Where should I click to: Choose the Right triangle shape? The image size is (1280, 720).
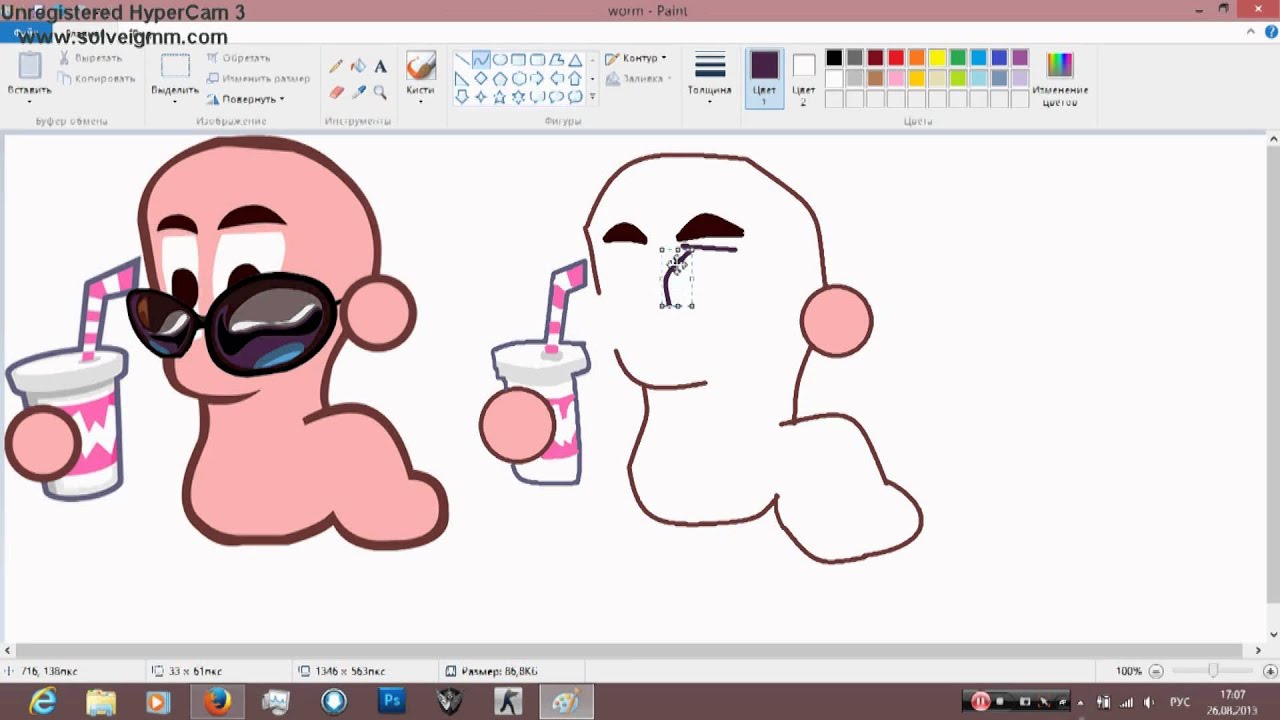click(x=462, y=79)
